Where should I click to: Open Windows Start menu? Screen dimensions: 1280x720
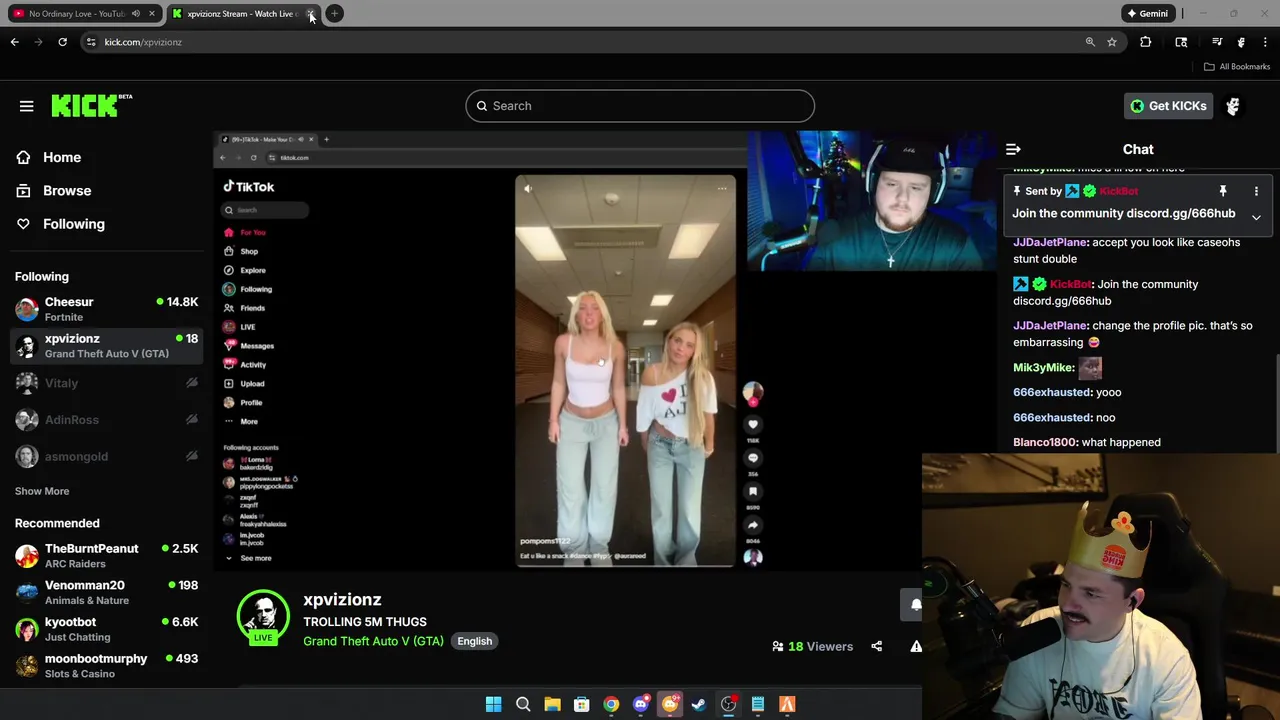[493, 705]
